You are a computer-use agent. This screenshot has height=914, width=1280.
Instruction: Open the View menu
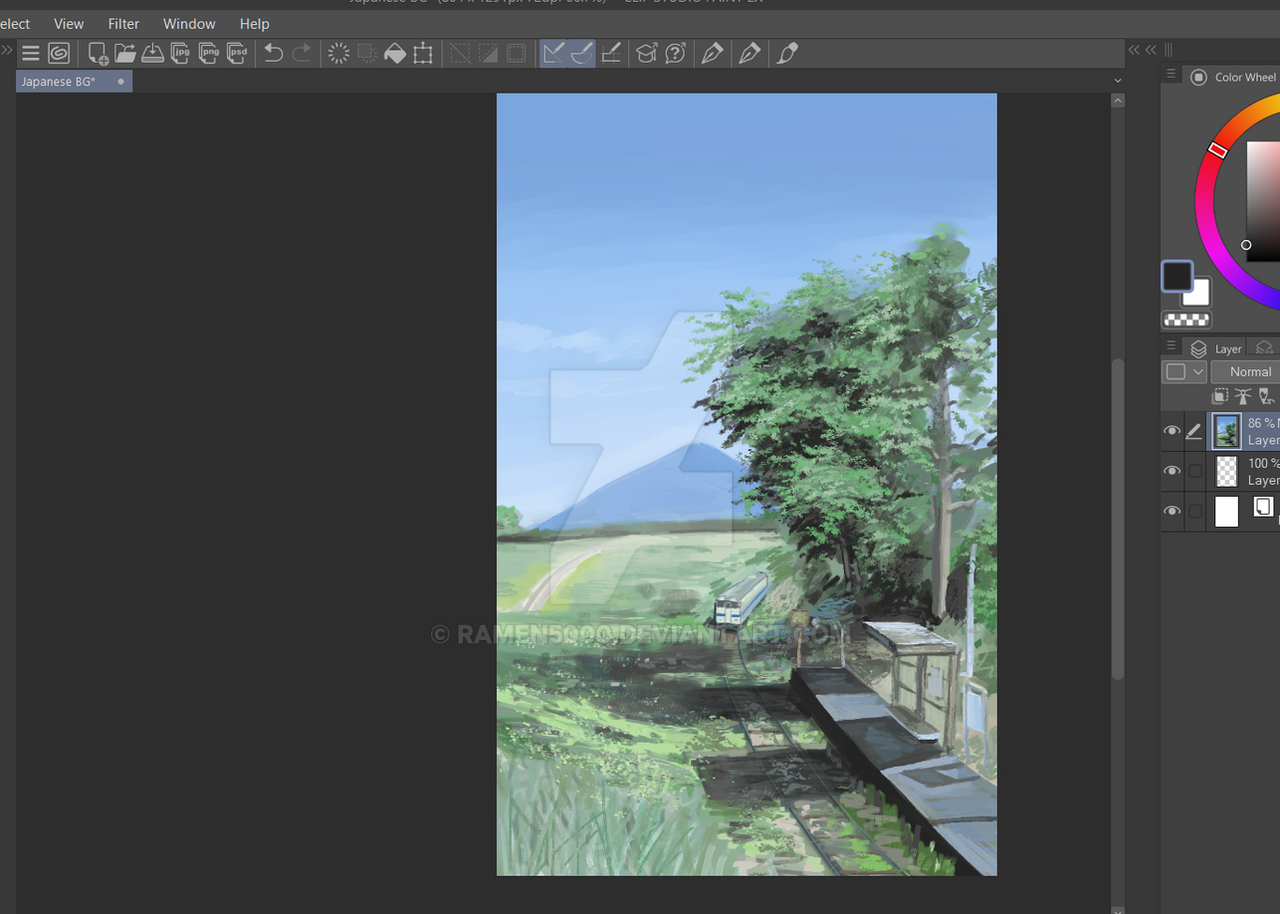[x=69, y=24]
